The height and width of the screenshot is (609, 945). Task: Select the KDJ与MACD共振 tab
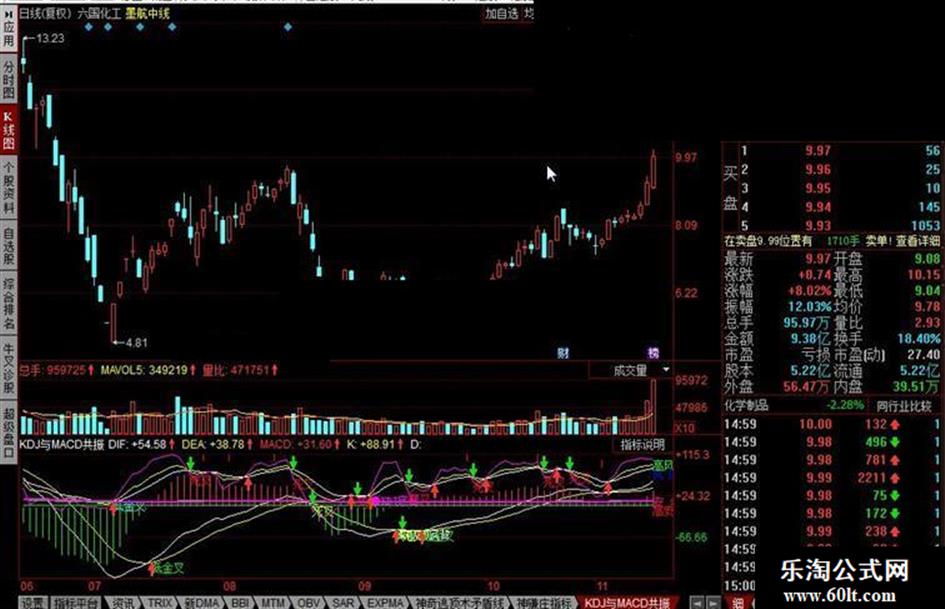(x=627, y=602)
